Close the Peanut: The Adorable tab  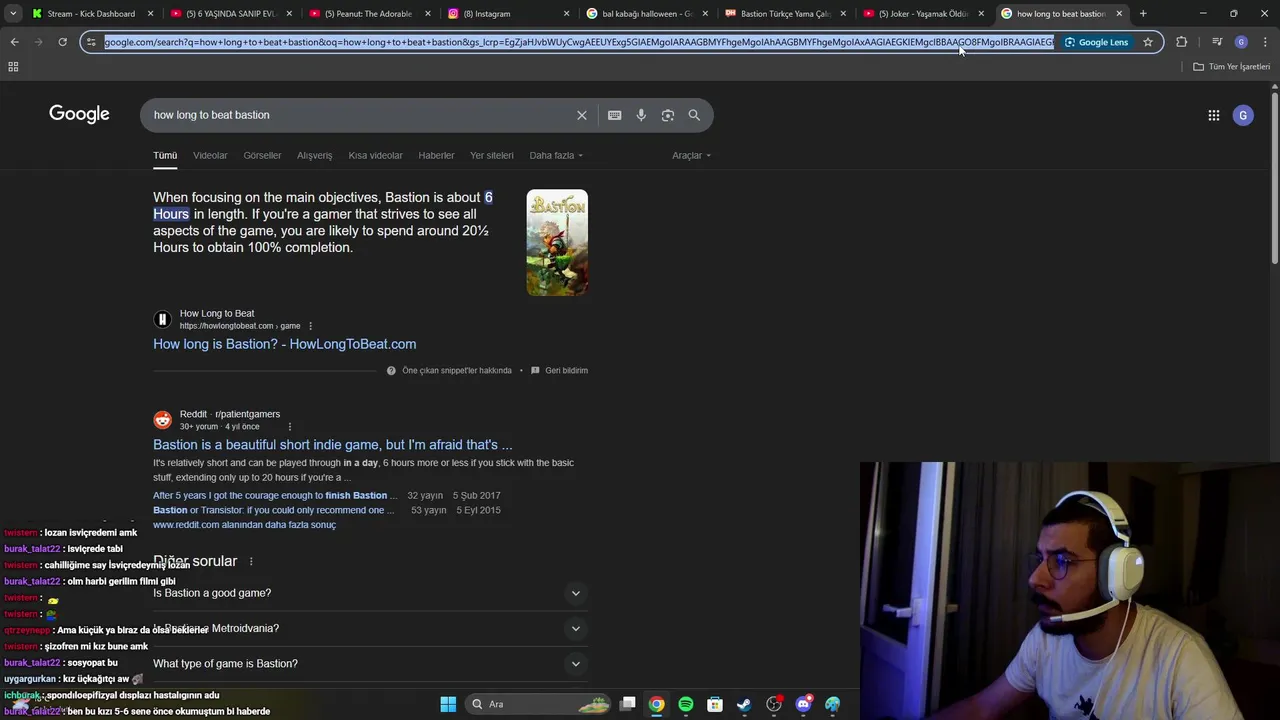coord(428,14)
